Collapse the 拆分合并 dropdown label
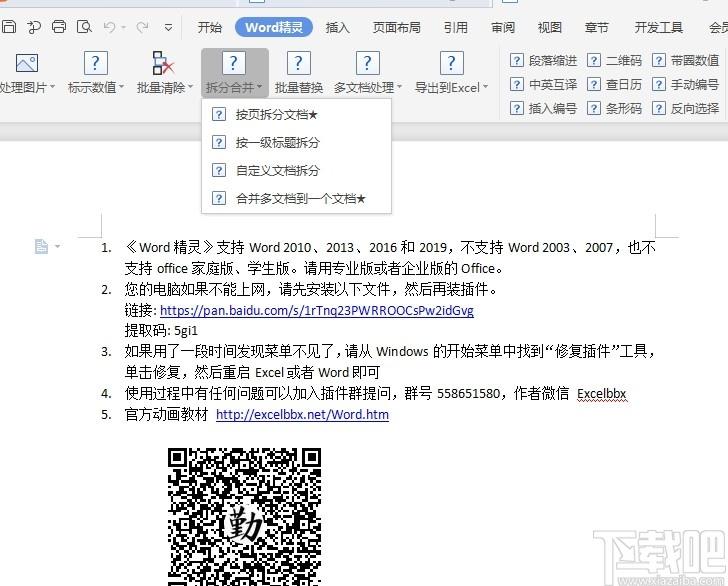This screenshot has height=586, width=728. coord(234,87)
